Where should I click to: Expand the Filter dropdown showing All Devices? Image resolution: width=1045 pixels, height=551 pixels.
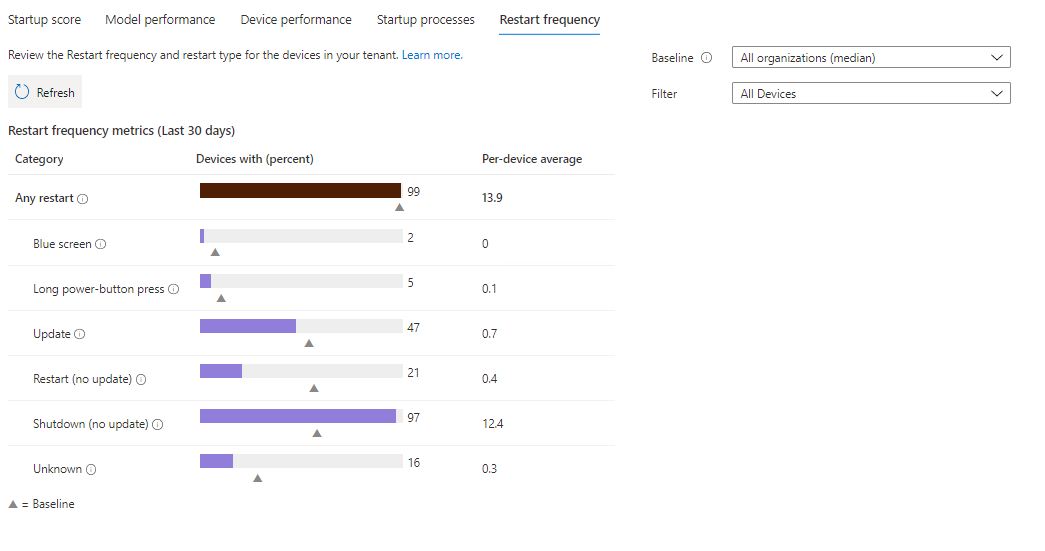coord(870,94)
